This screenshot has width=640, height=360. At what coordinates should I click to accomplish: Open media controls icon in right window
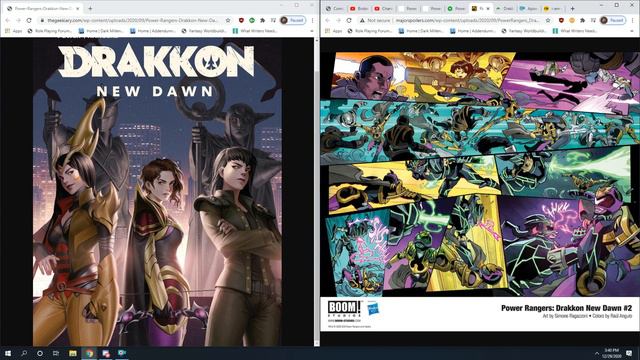[x=593, y=20]
